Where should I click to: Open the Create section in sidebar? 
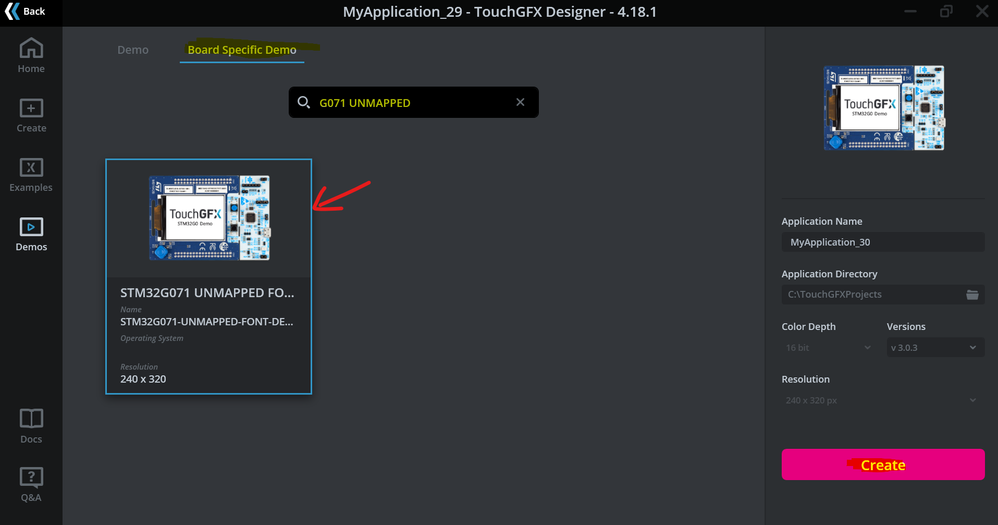pos(31,116)
